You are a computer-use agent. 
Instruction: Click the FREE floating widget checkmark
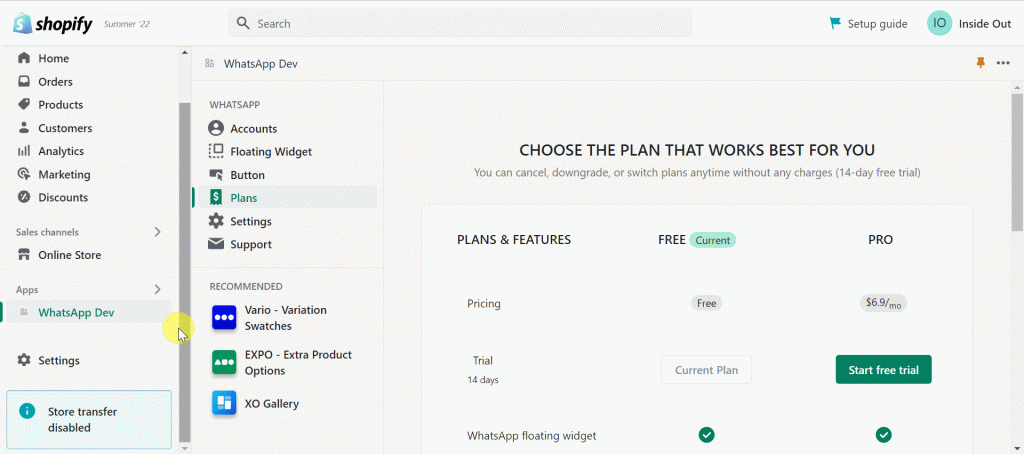[x=706, y=435]
